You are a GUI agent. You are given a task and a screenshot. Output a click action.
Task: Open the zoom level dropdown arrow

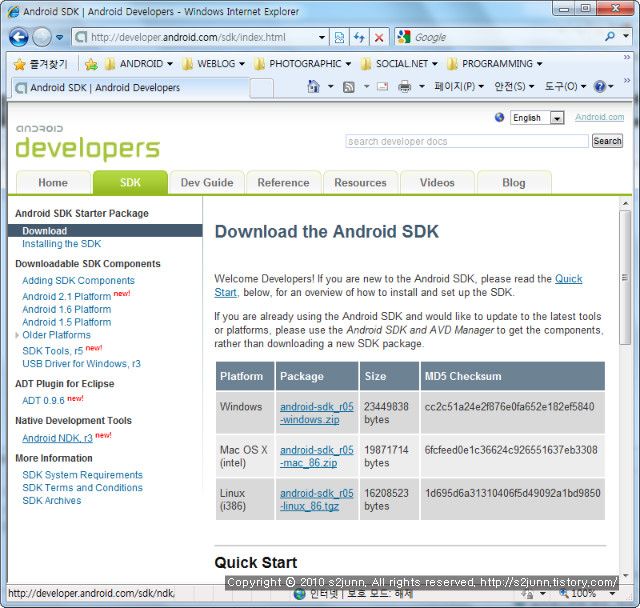pyautogui.click(x=612, y=593)
